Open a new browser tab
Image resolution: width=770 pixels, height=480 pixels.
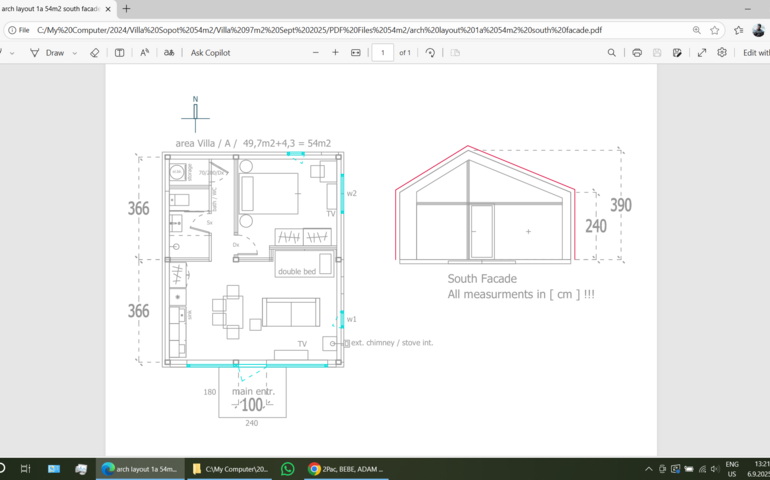[x=126, y=9]
